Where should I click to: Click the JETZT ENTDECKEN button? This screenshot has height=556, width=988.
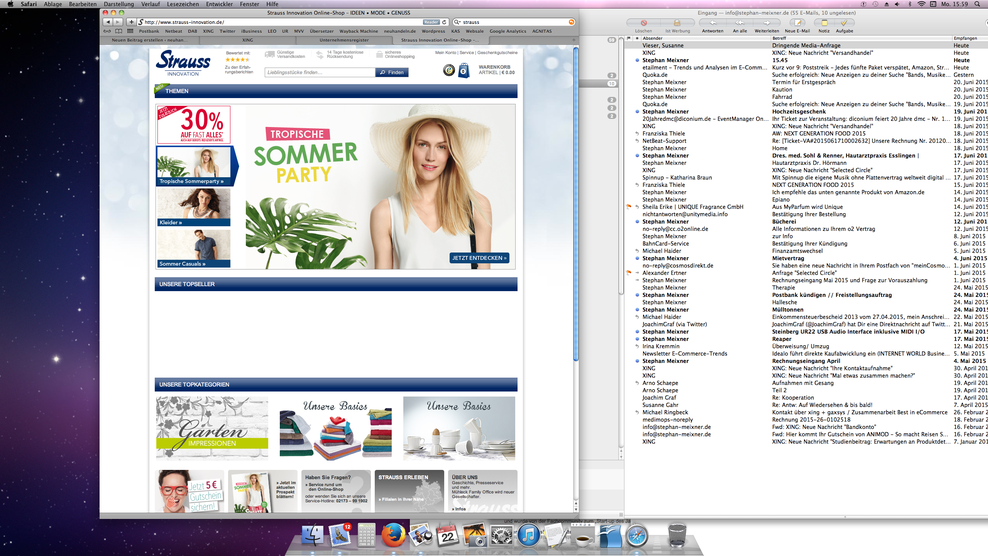pyautogui.click(x=480, y=258)
